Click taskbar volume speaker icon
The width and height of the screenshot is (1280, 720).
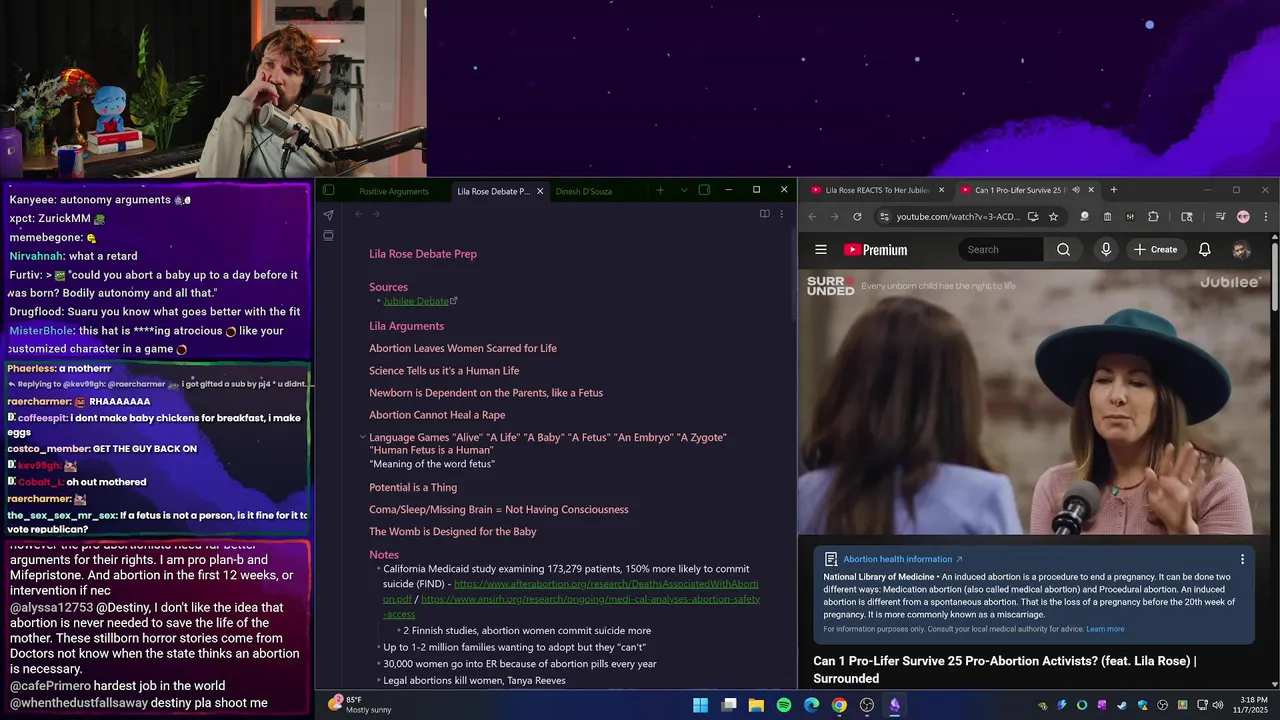1218,706
